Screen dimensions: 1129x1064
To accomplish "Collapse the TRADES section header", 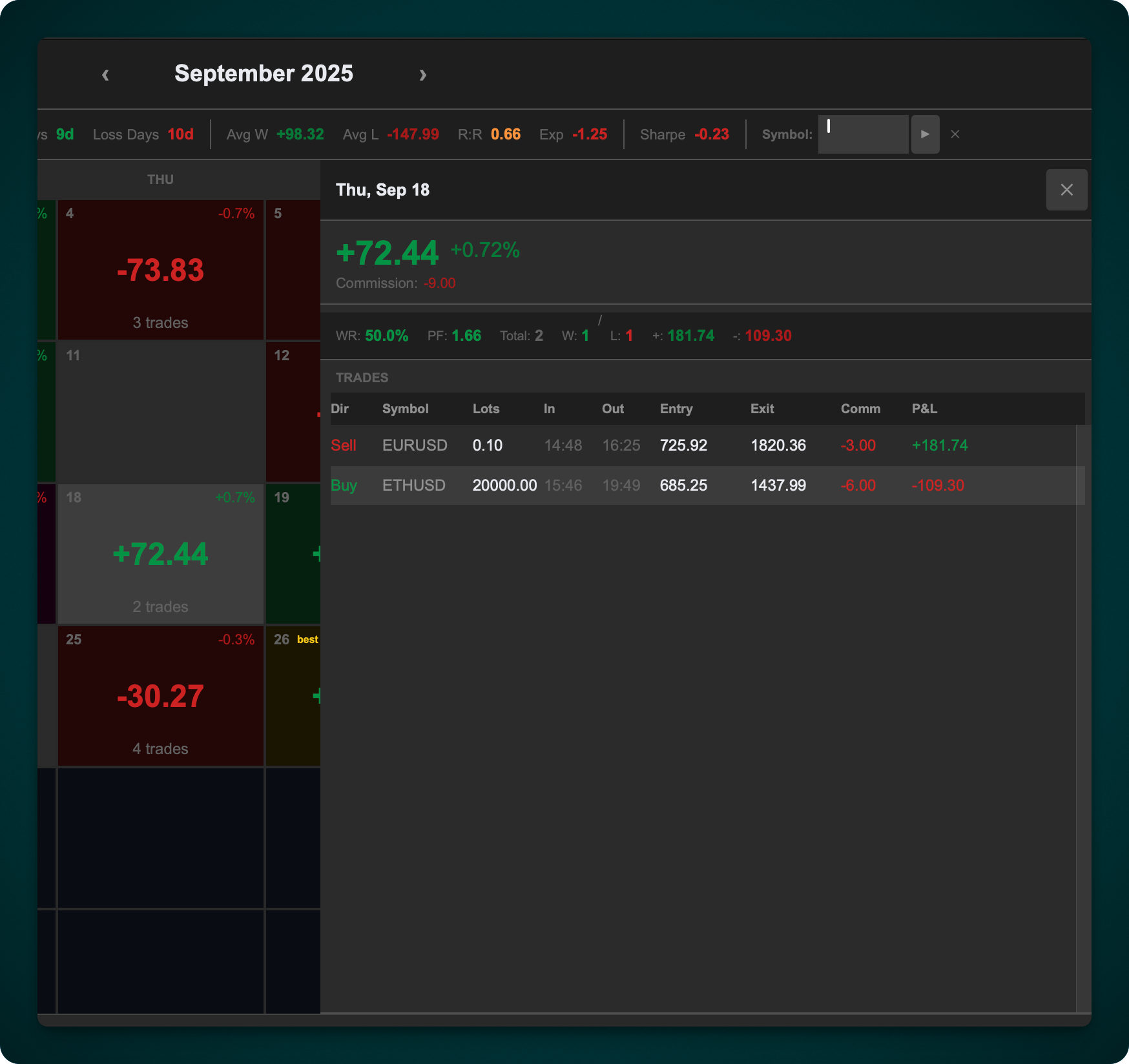I will (x=362, y=378).
